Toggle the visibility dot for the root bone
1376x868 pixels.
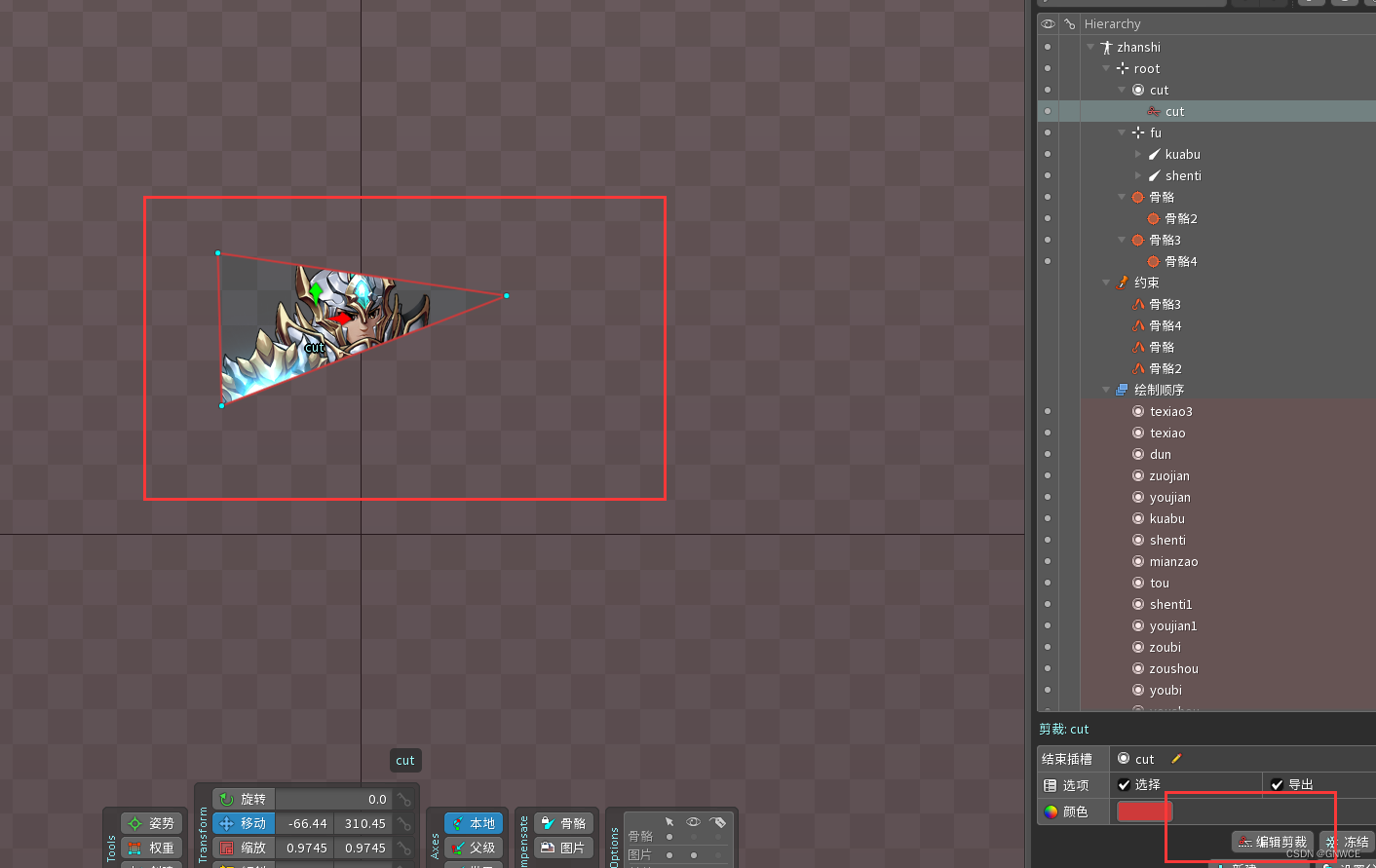[x=1048, y=68]
